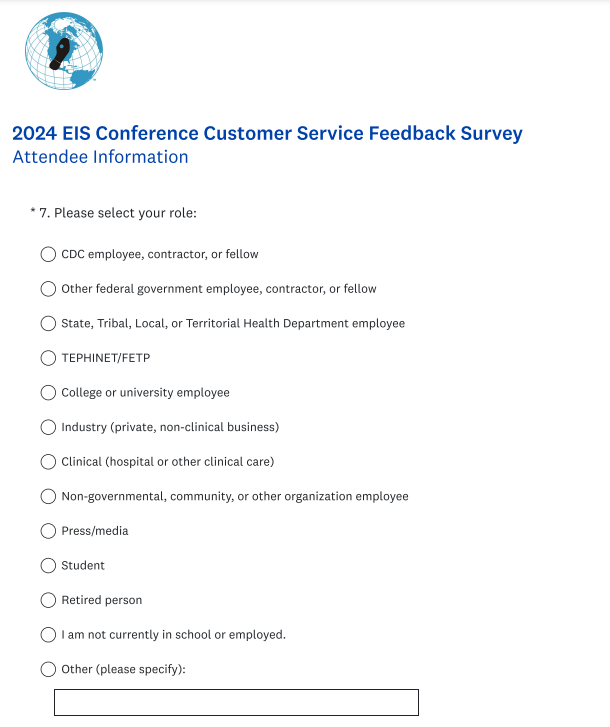This screenshot has width=610, height=727.
Task: Click the Attendee Information subtitle
Action: coord(100,157)
